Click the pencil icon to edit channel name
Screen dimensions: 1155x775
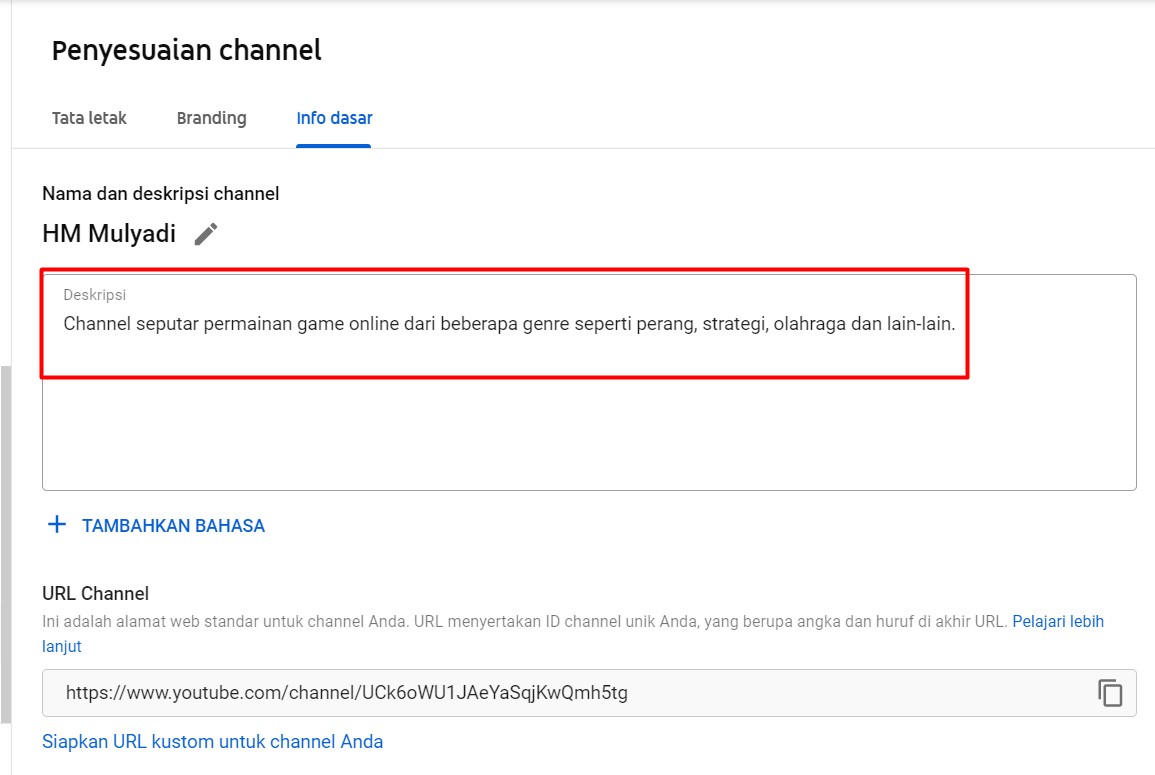pos(206,234)
